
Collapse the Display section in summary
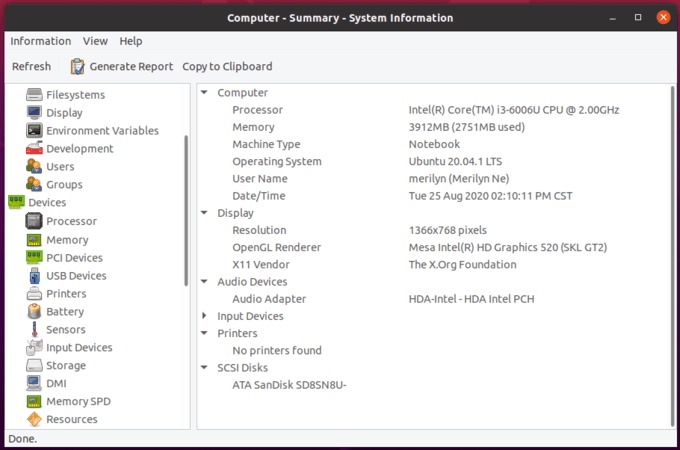click(x=204, y=213)
